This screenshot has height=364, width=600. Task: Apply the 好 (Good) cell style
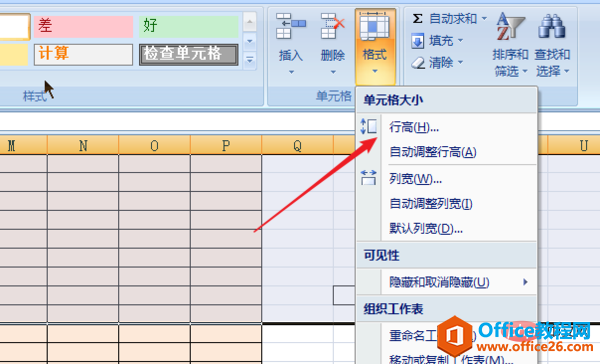(x=189, y=26)
